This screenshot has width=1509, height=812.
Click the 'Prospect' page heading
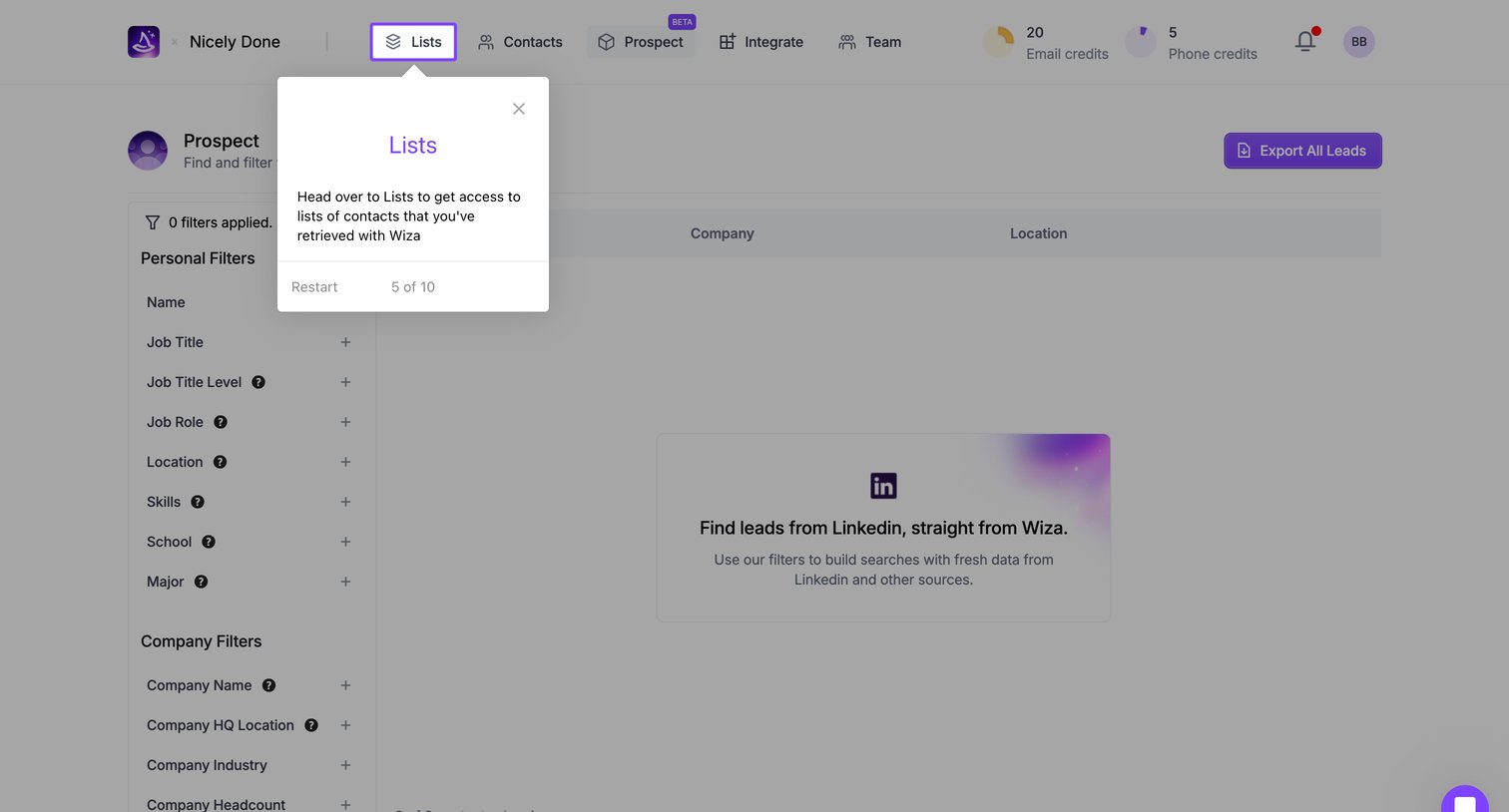click(222, 141)
